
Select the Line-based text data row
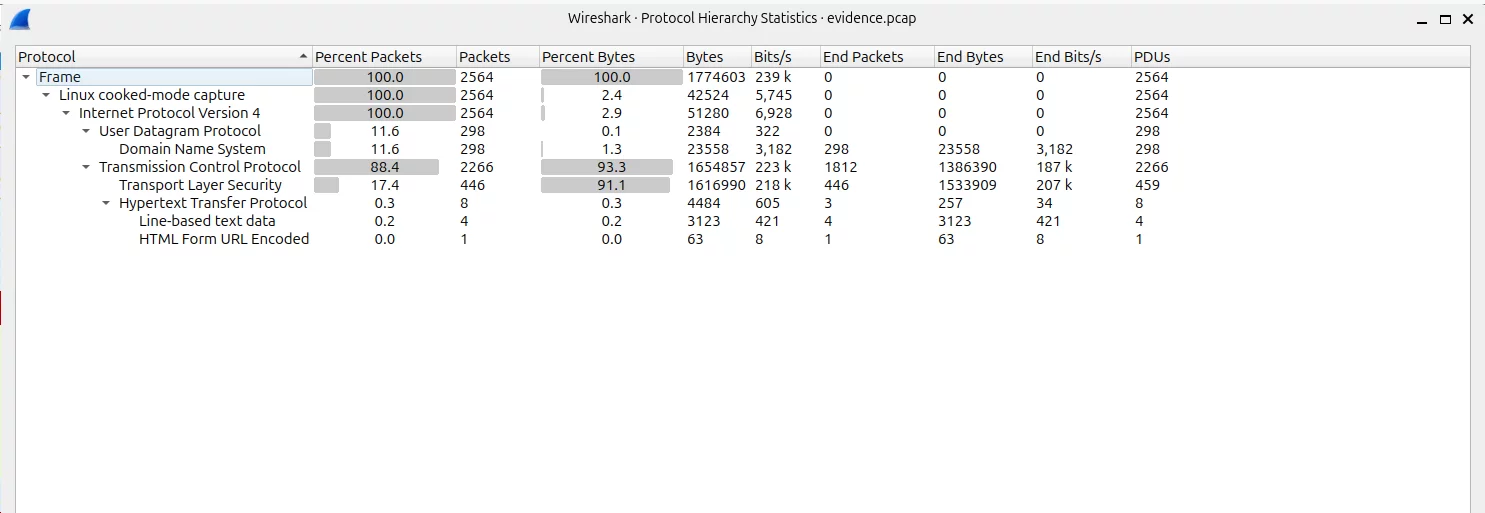[x=207, y=221]
